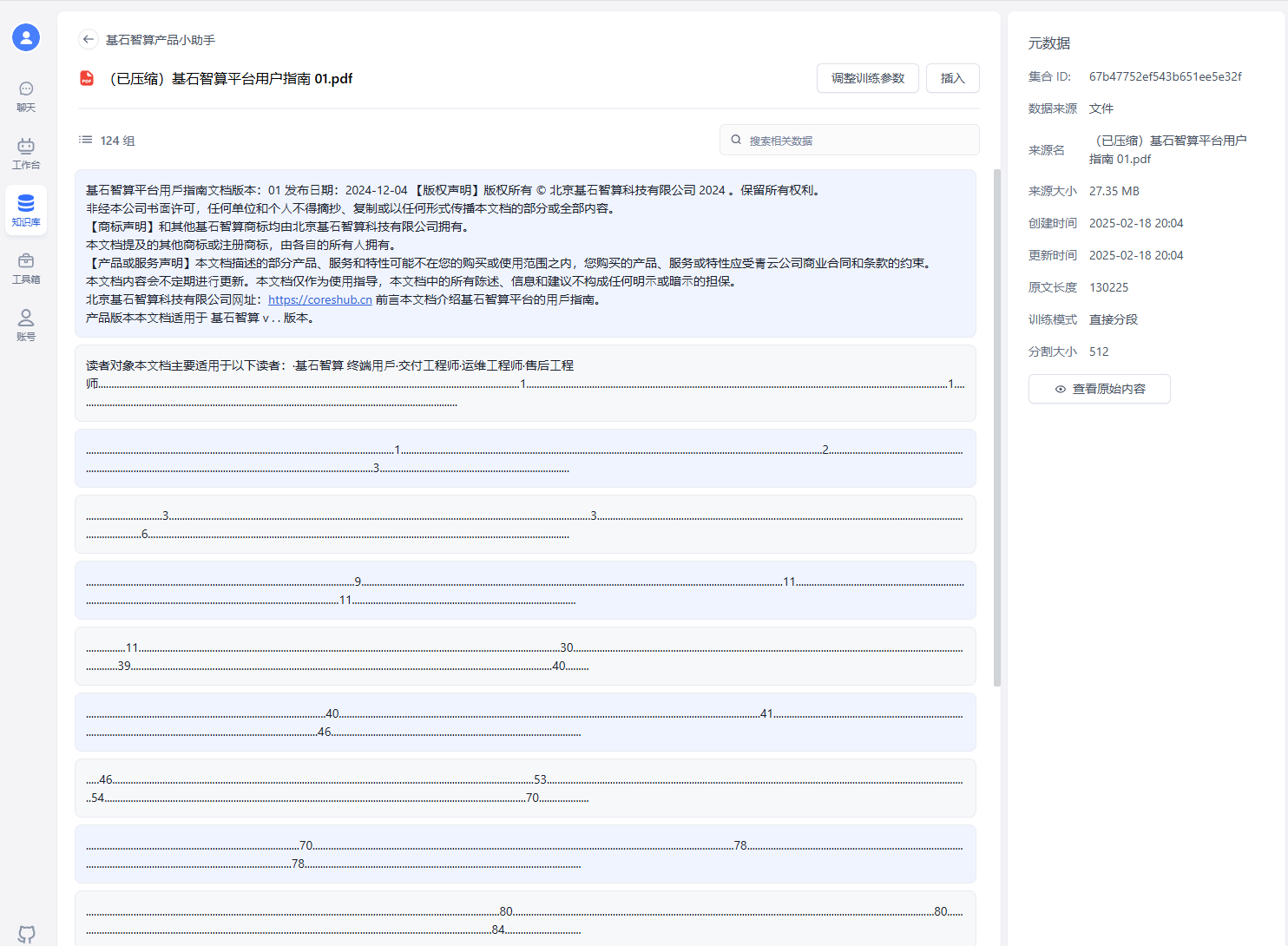Image resolution: width=1288 pixels, height=946 pixels.
Task: Click the 调整训练参数 button
Action: pyautogui.click(x=868, y=78)
